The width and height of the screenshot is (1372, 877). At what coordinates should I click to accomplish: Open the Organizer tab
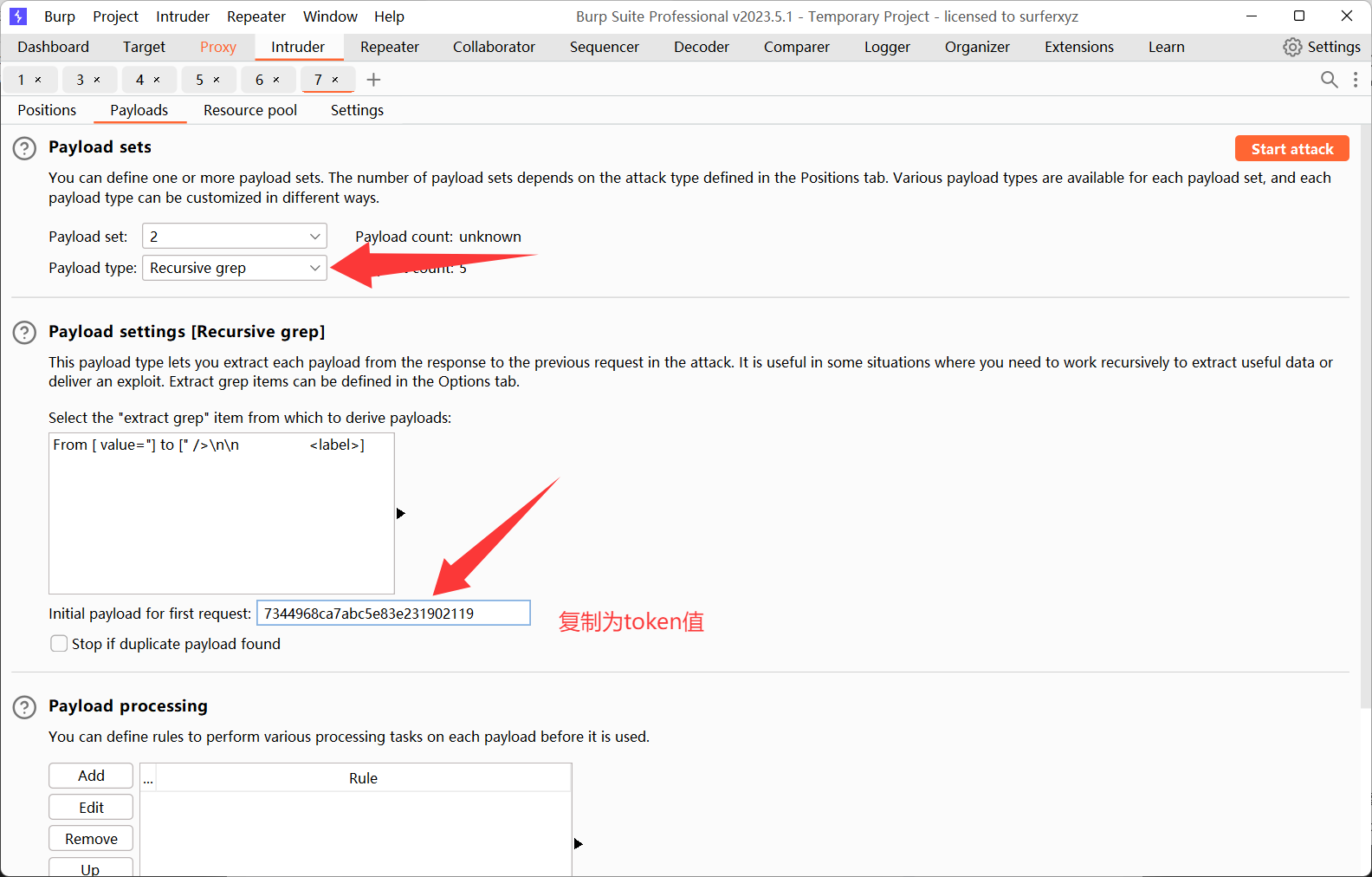(977, 47)
